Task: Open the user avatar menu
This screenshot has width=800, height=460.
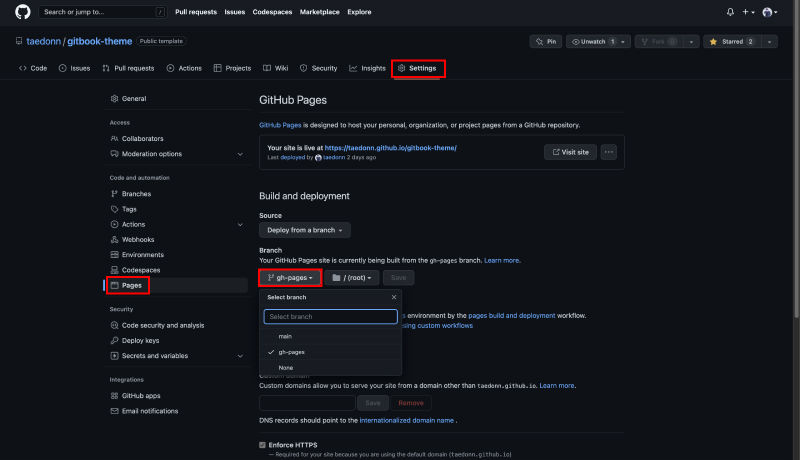Action: point(769,12)
